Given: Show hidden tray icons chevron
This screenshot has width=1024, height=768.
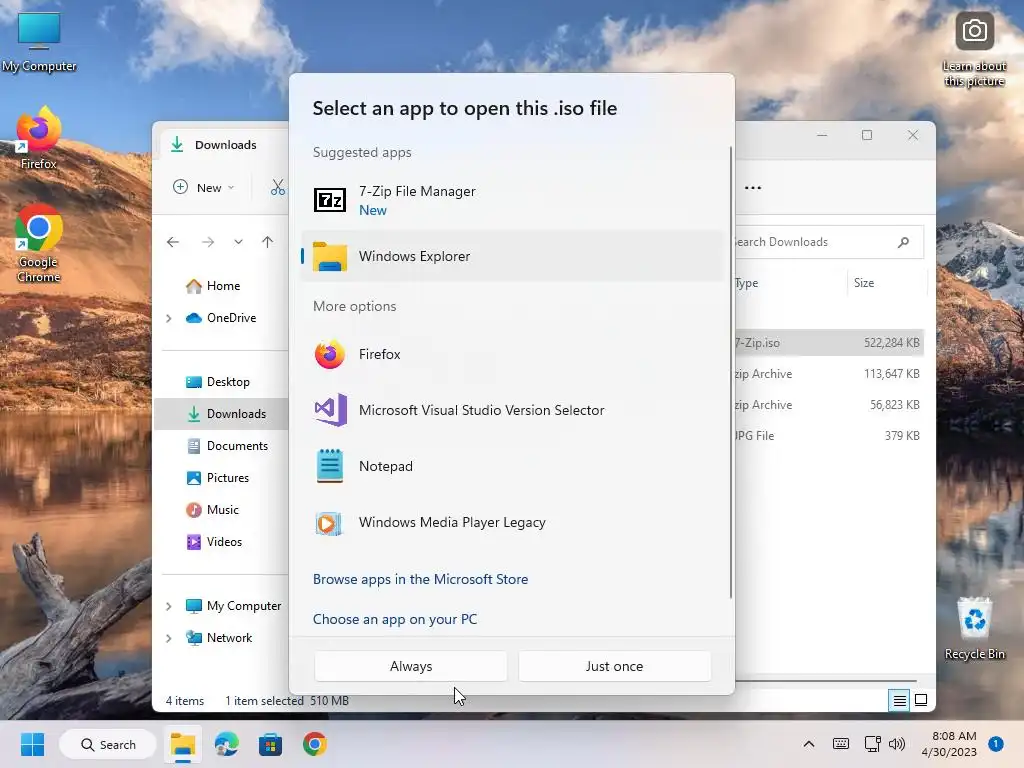Looking at the screenshot, I should tap(808, 744).
